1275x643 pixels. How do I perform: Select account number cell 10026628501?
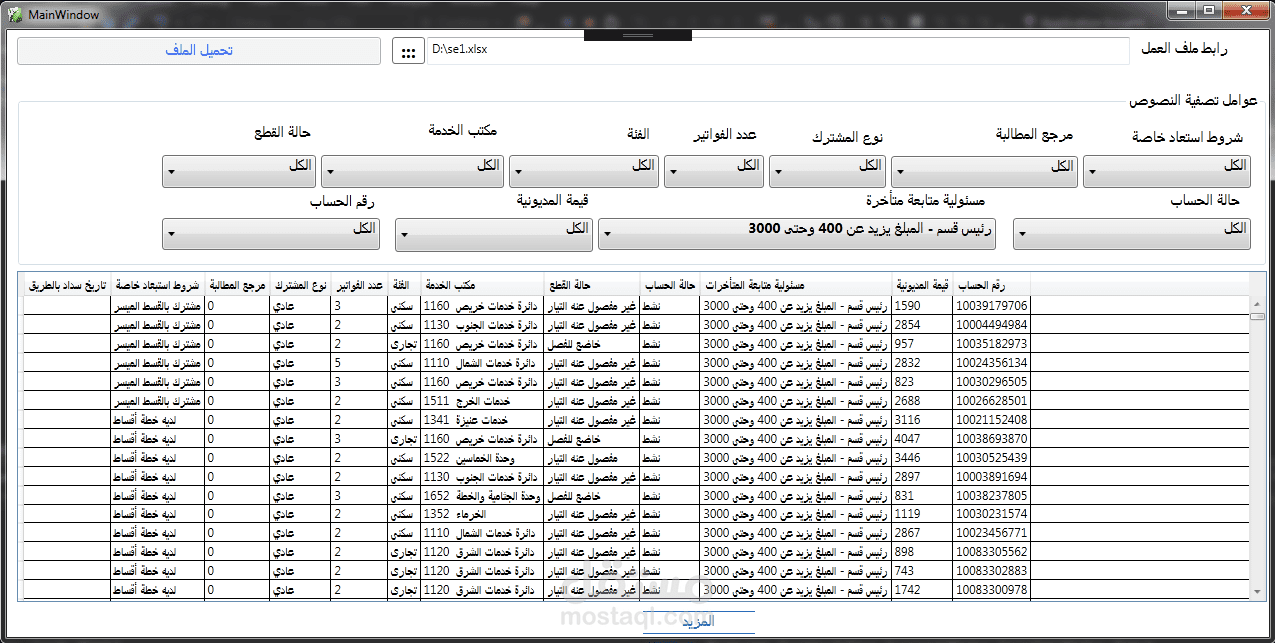[992, 400]
